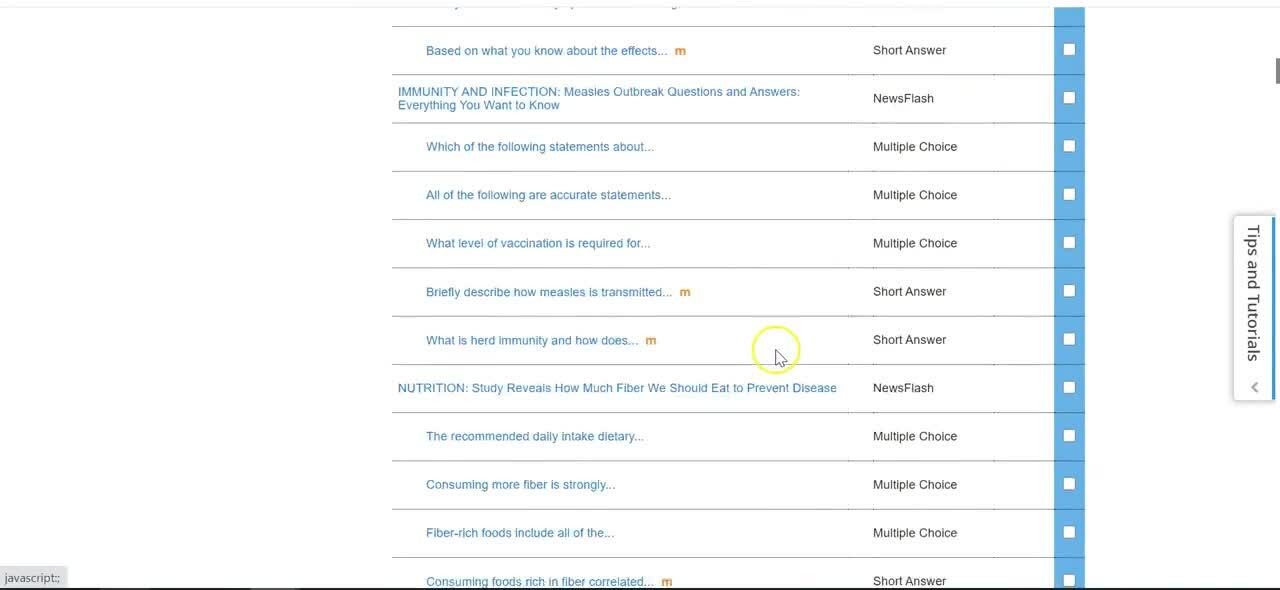Check the box for 'Fiber-rich foods include' question
This screenshot has height=590, width=1280.
tap(1069, 533)
